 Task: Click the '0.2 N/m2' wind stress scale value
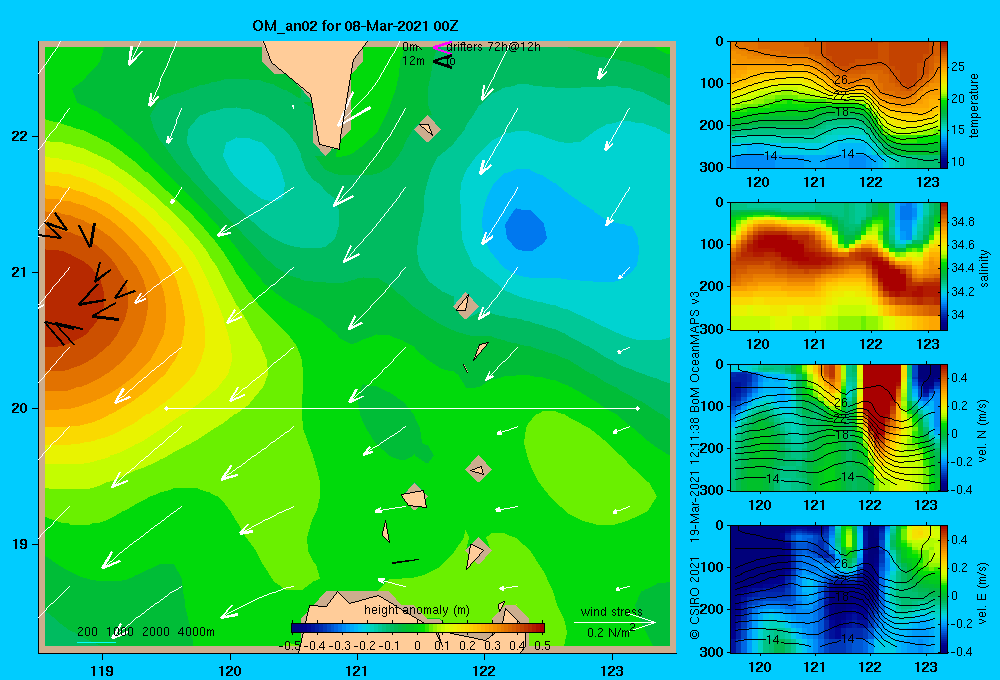click(x=611, y=632)
